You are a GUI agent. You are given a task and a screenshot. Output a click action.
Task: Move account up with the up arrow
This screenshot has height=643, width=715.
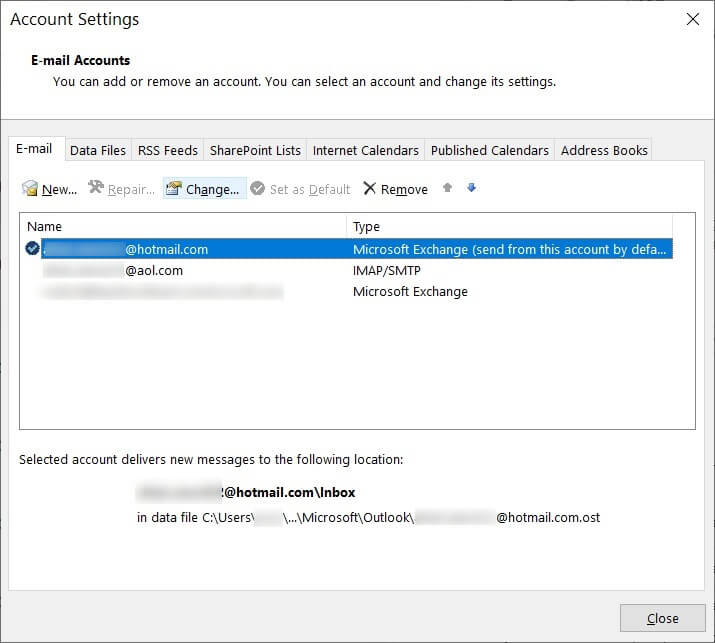pos(447,187)
